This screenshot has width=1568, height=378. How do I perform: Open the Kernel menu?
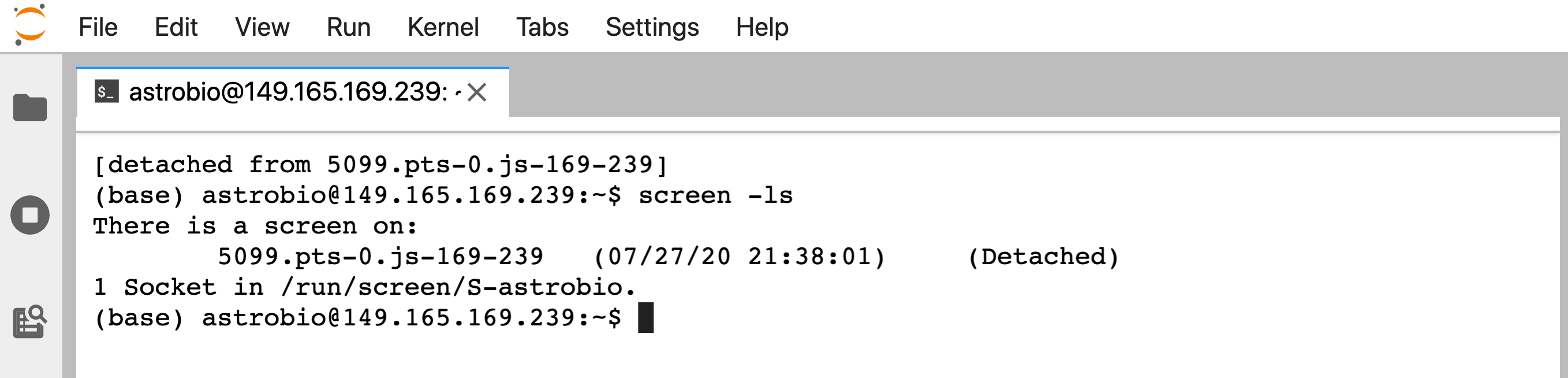pyautogui.click(x=443, y=27)
